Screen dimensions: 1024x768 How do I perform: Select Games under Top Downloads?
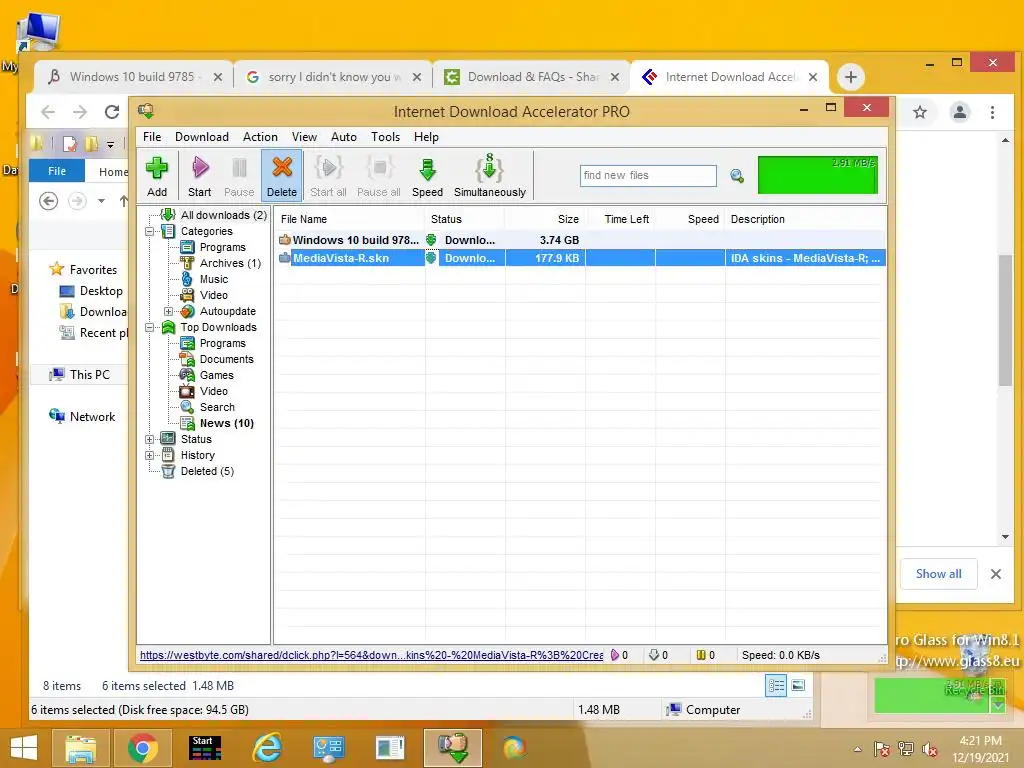click(x=216, y=375)
